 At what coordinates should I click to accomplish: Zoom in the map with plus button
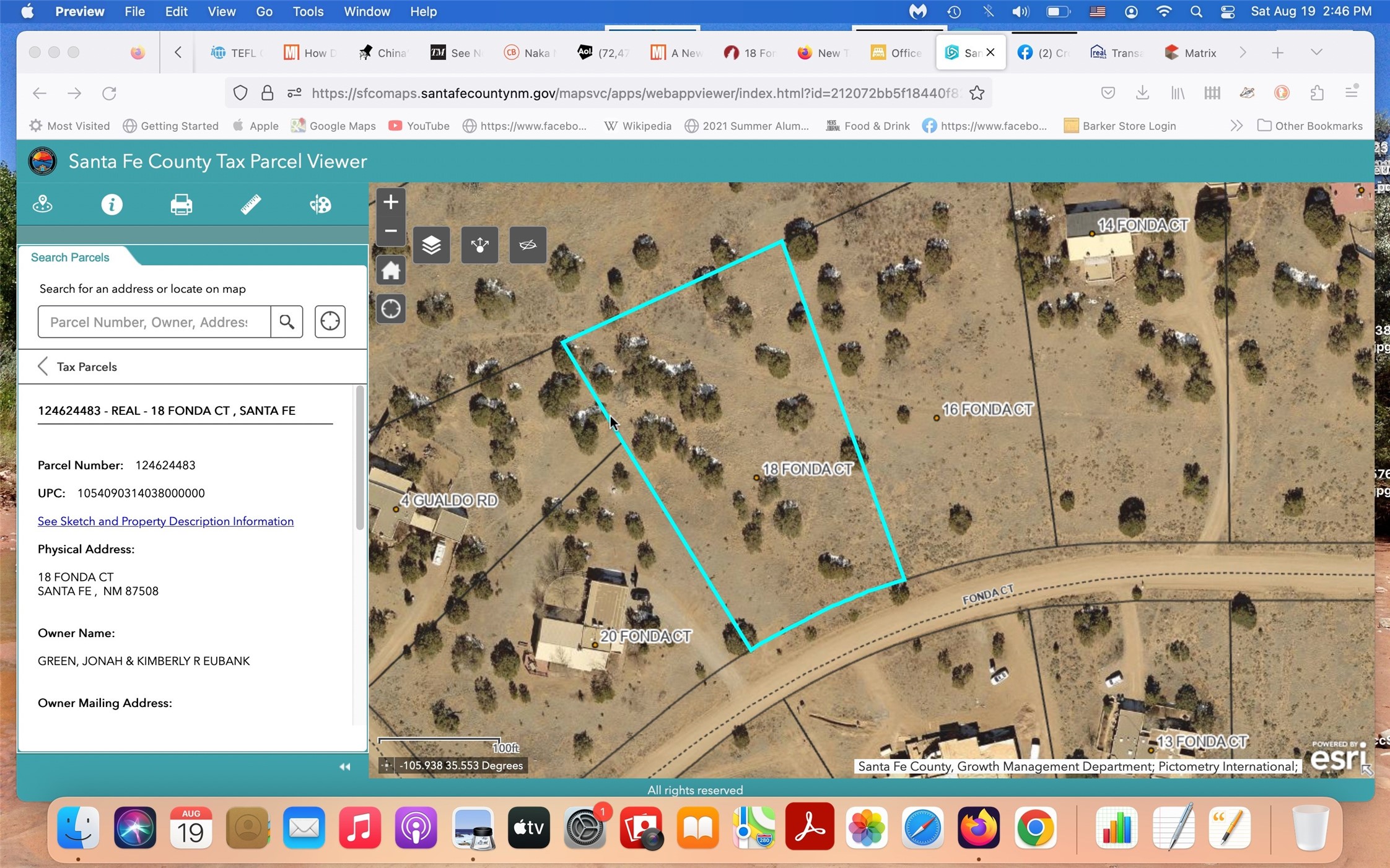391,202
